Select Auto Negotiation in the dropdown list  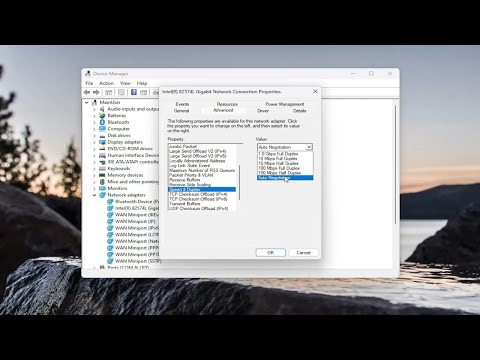coord(285,178)
